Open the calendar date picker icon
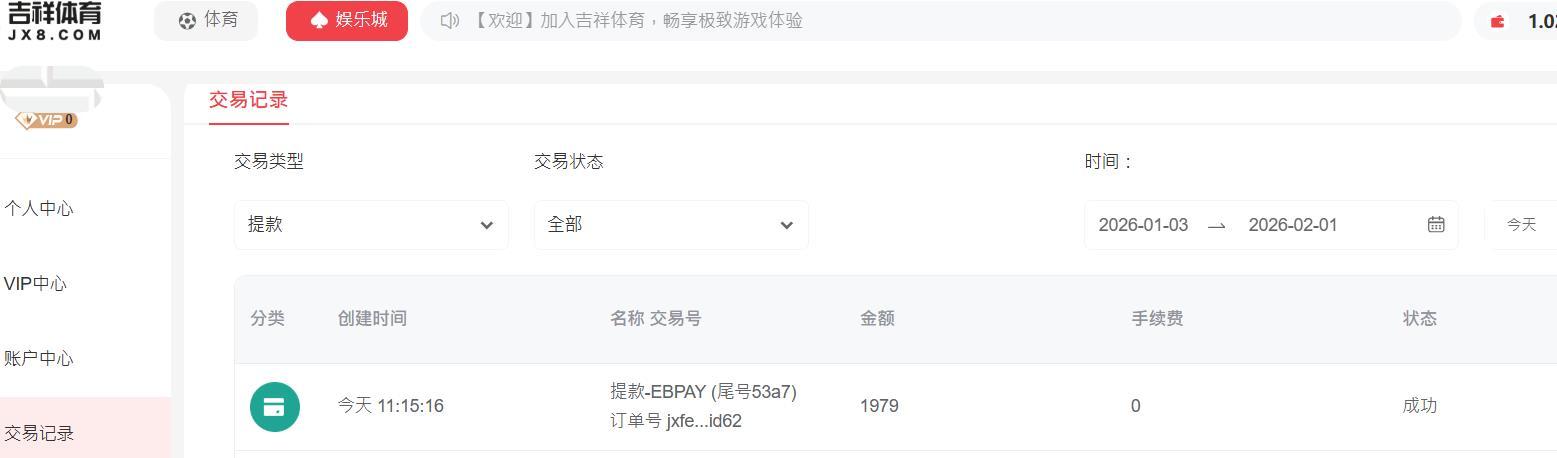 click(x=1436, y=225)
